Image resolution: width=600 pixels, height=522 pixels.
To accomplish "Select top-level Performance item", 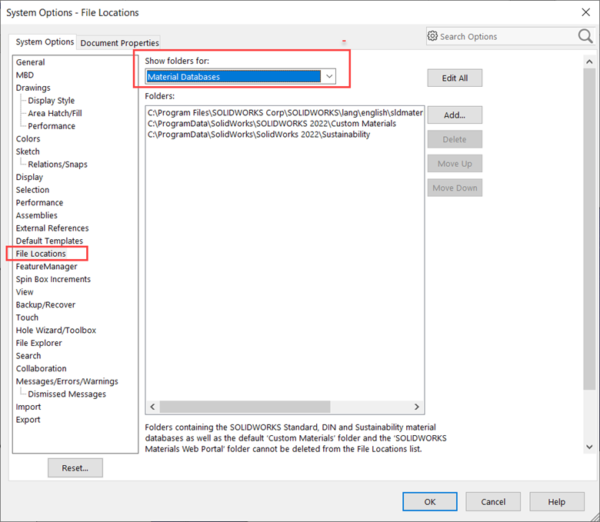I will (x=39, y=202).
